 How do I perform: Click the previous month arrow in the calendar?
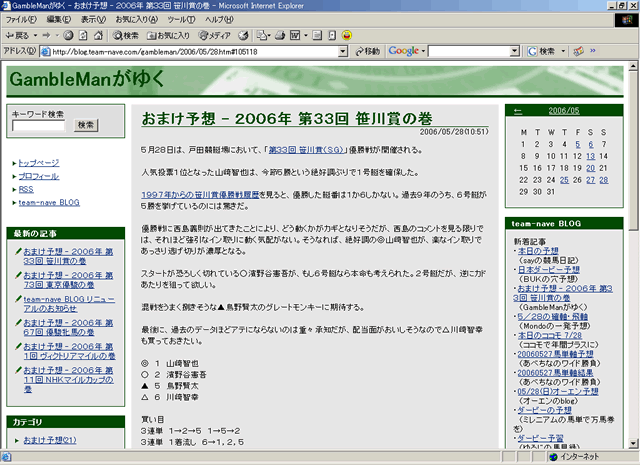(517, 111)
